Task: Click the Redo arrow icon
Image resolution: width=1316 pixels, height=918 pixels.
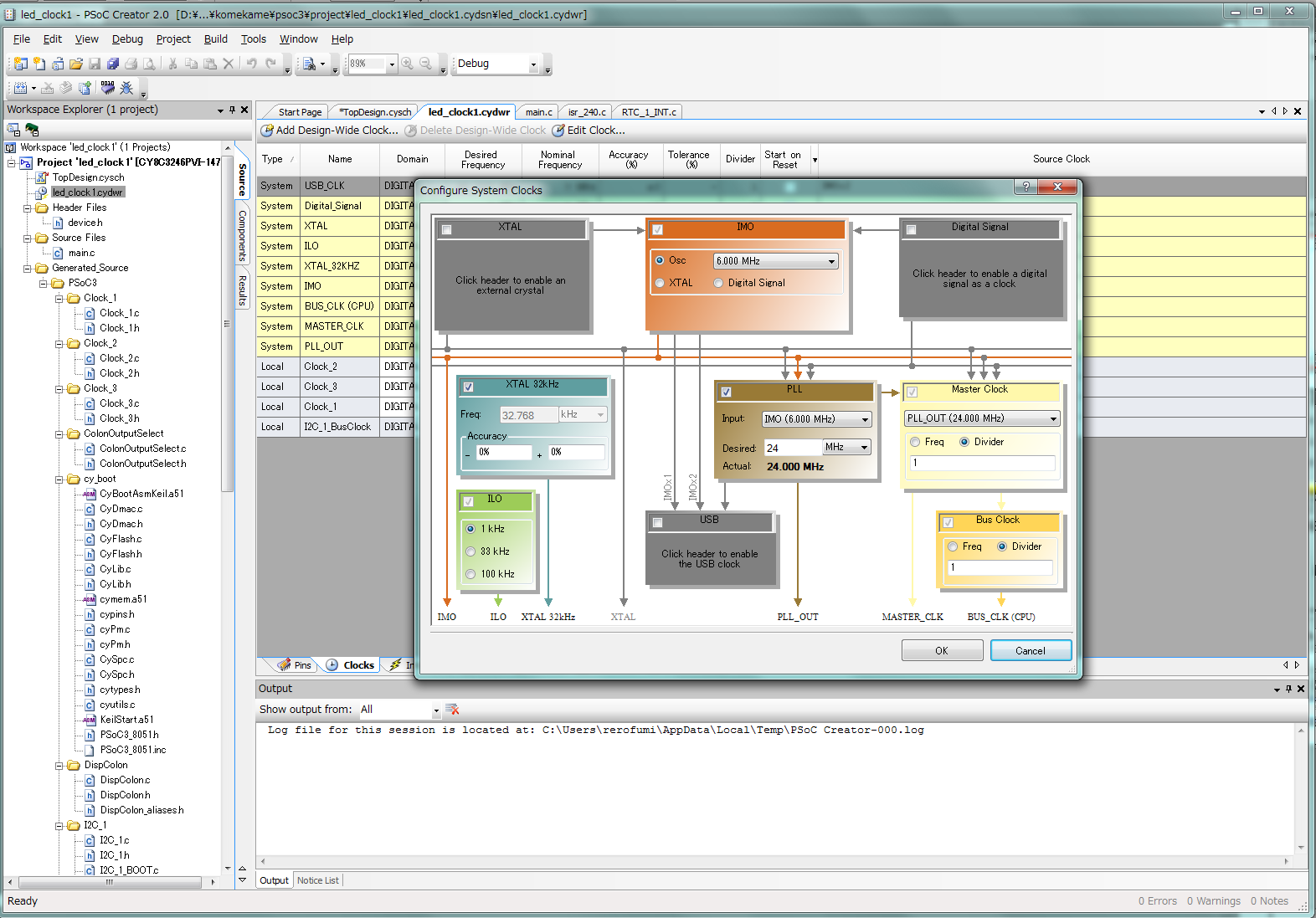Action: pos(270,64)
